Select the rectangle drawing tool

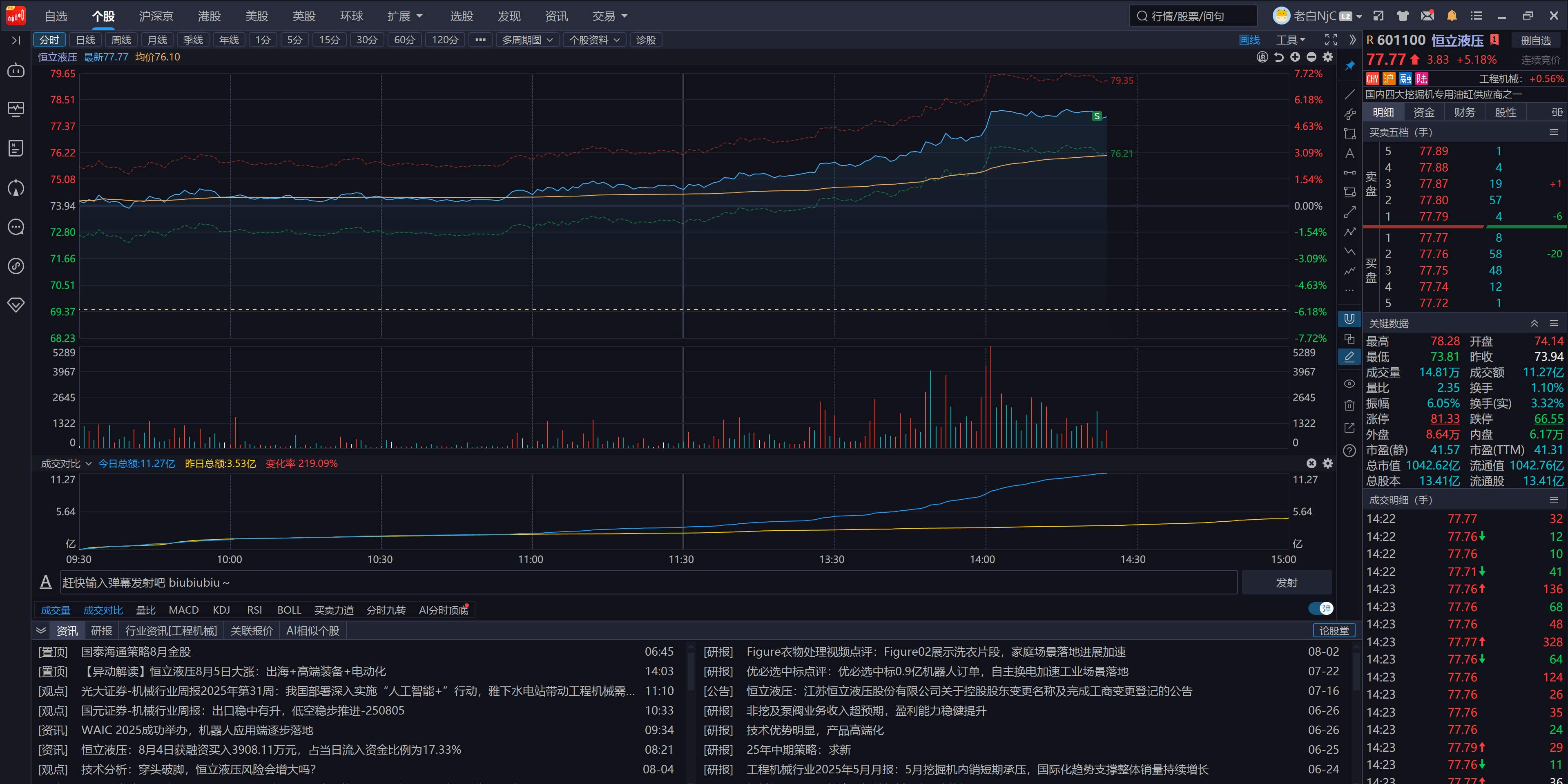1349,133
